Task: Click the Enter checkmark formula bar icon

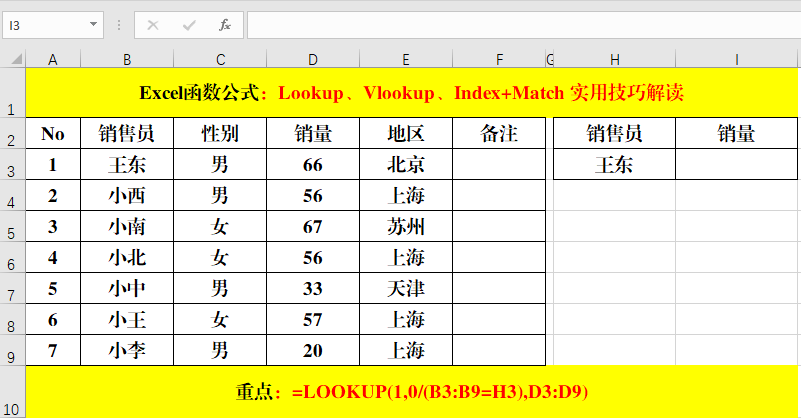Action: click(189, 25)
